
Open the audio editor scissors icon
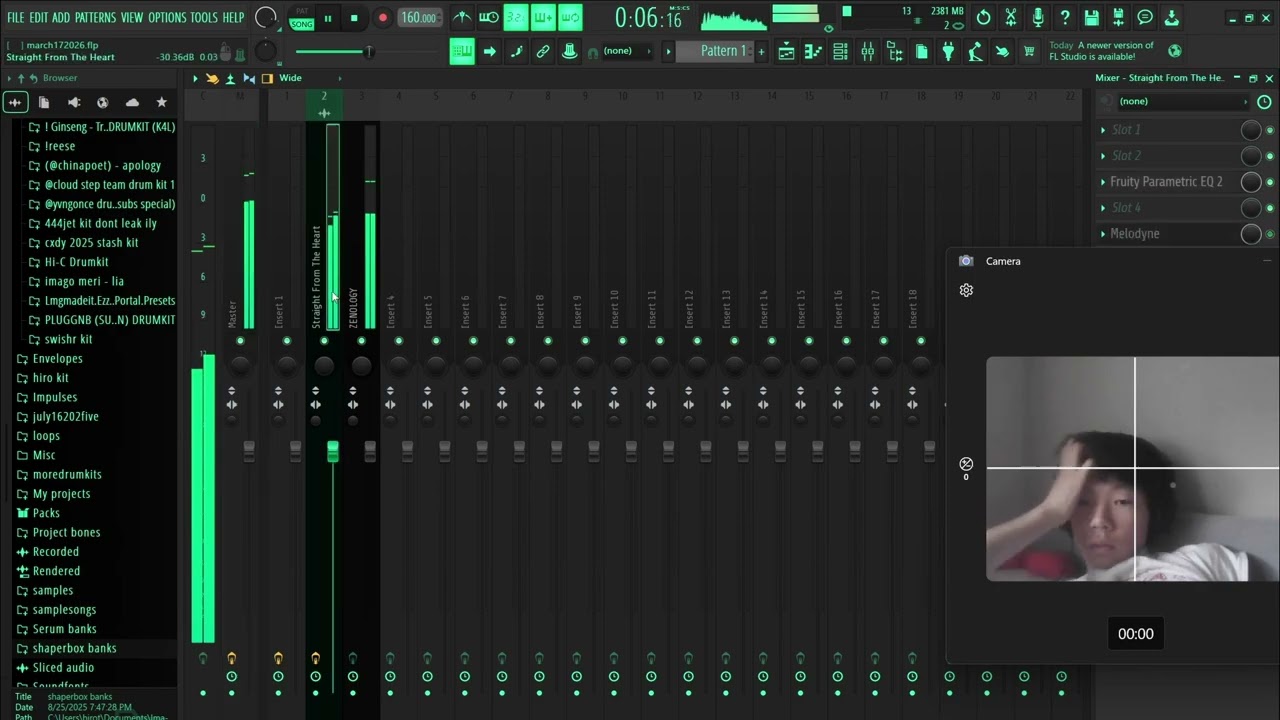tap(1011, 18)
